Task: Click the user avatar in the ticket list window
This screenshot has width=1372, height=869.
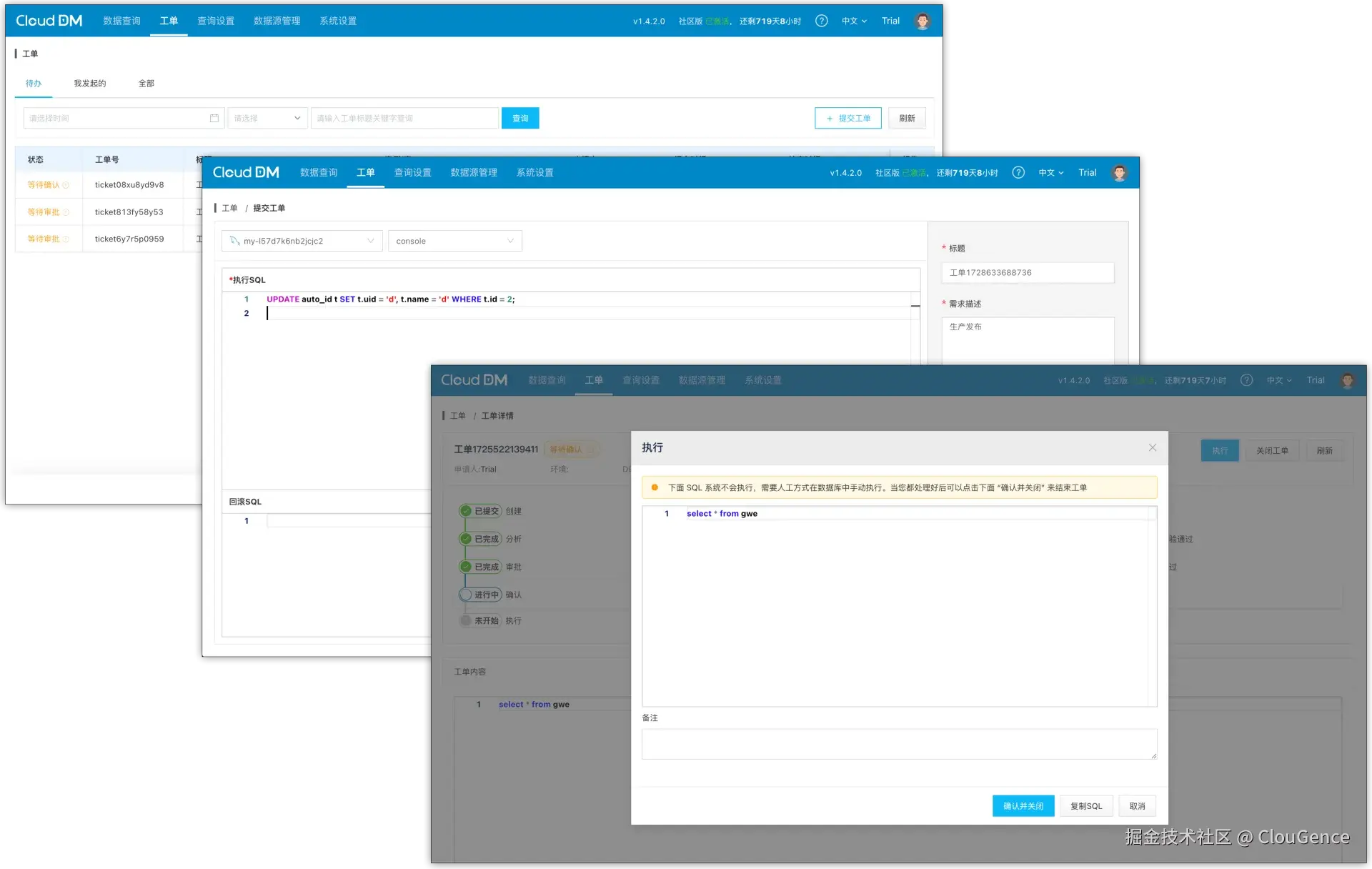Action: [923, 21]
